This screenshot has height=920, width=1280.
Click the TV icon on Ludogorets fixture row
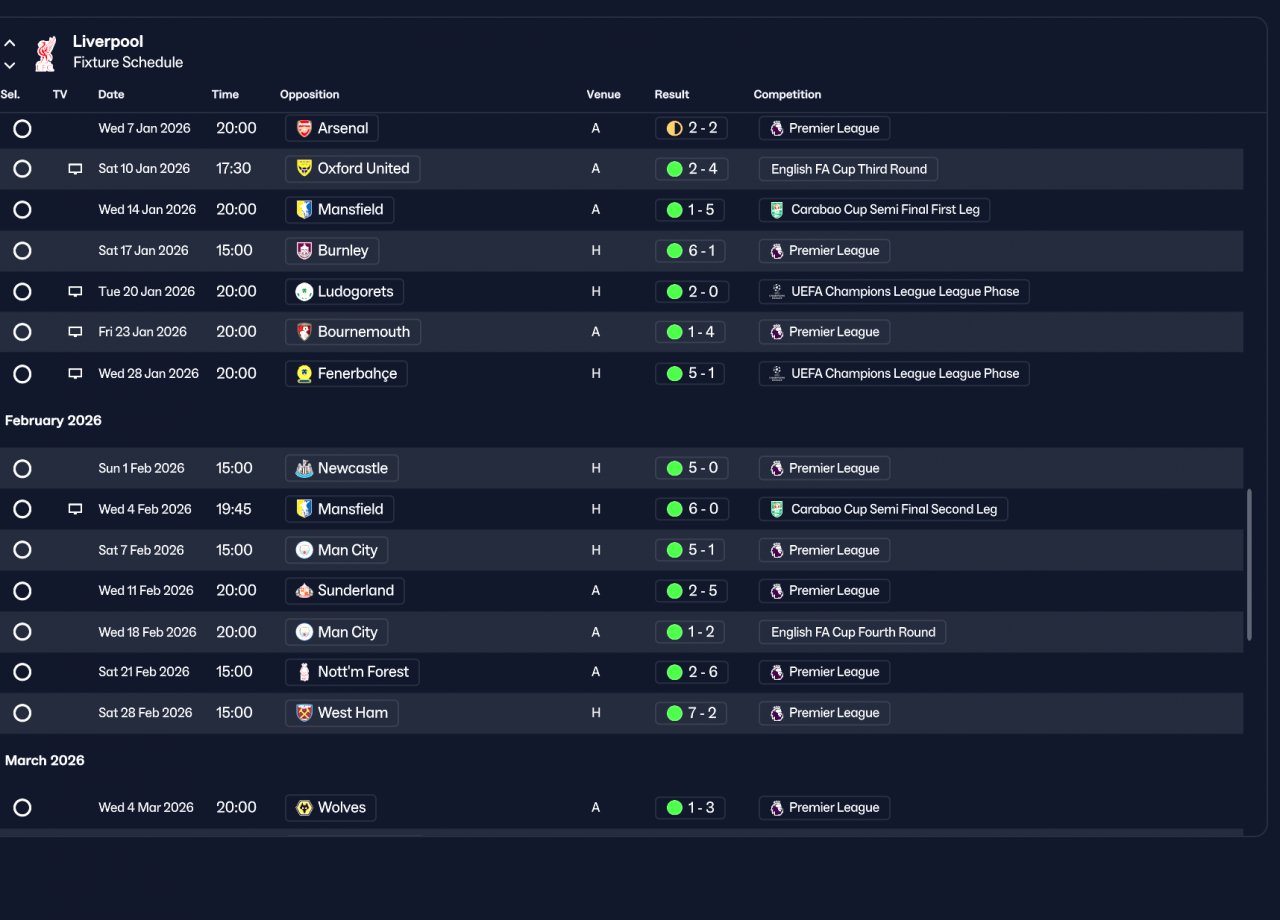[75, 292]
